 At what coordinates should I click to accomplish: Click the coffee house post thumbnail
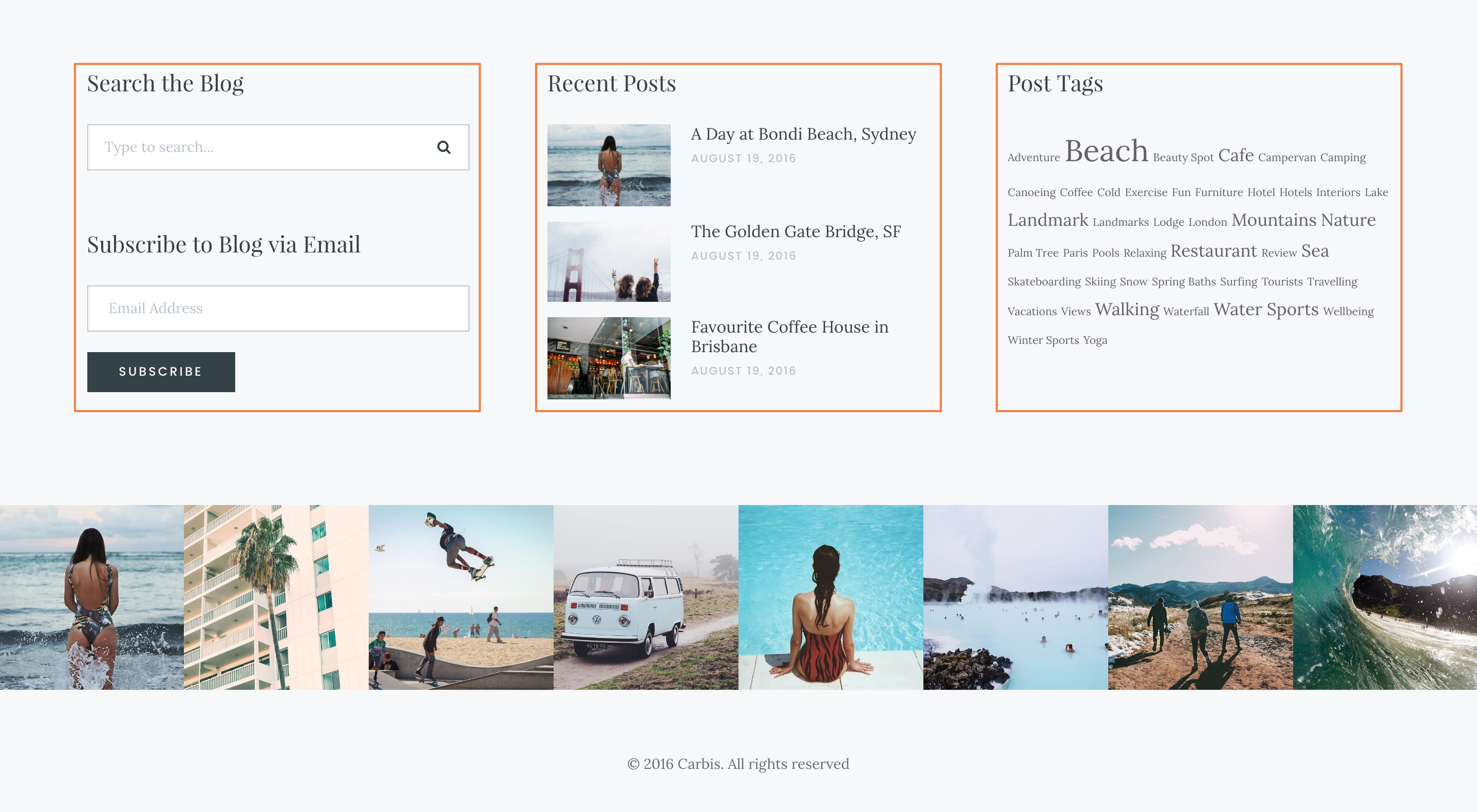pyautogui.click(x=609, y=358)
